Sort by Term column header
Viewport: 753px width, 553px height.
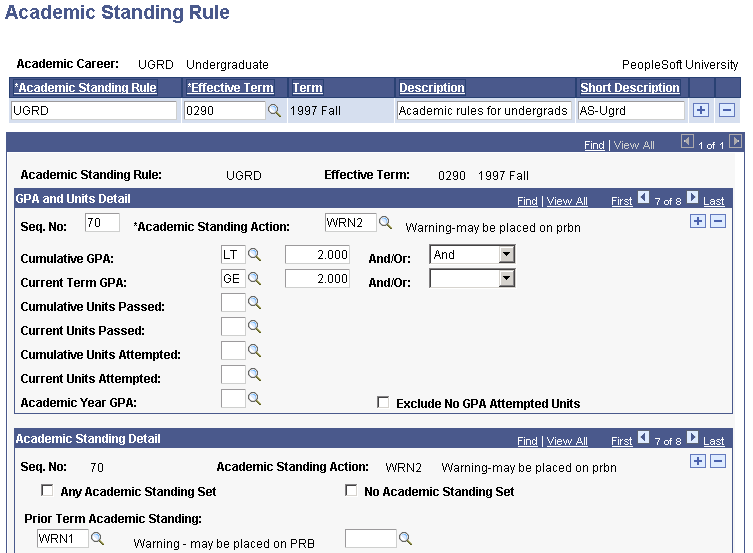tap(307, 88)
